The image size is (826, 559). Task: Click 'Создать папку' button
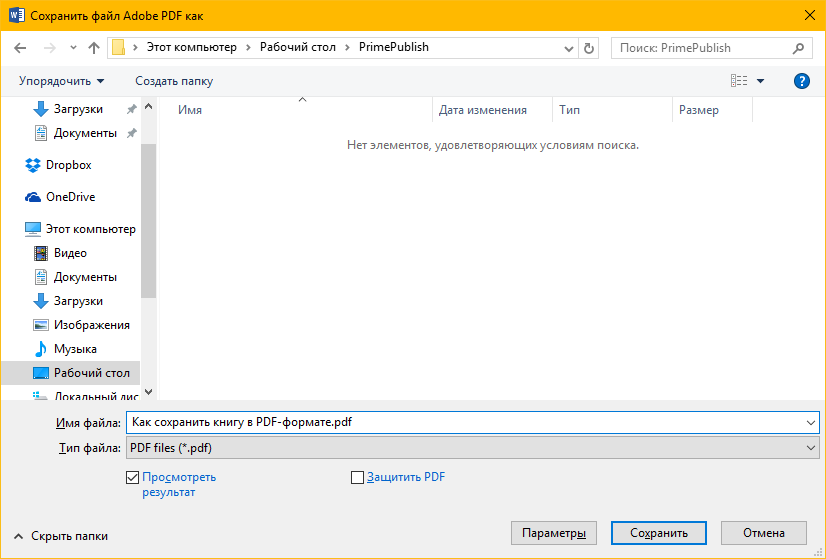tap(174, 81)
